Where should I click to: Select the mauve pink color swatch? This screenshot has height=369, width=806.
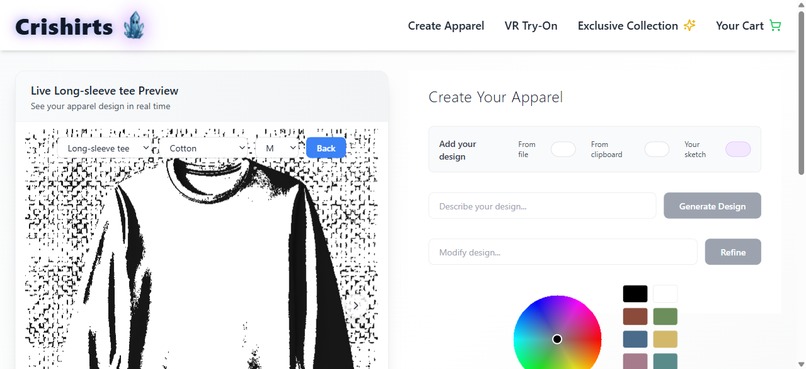635,361
